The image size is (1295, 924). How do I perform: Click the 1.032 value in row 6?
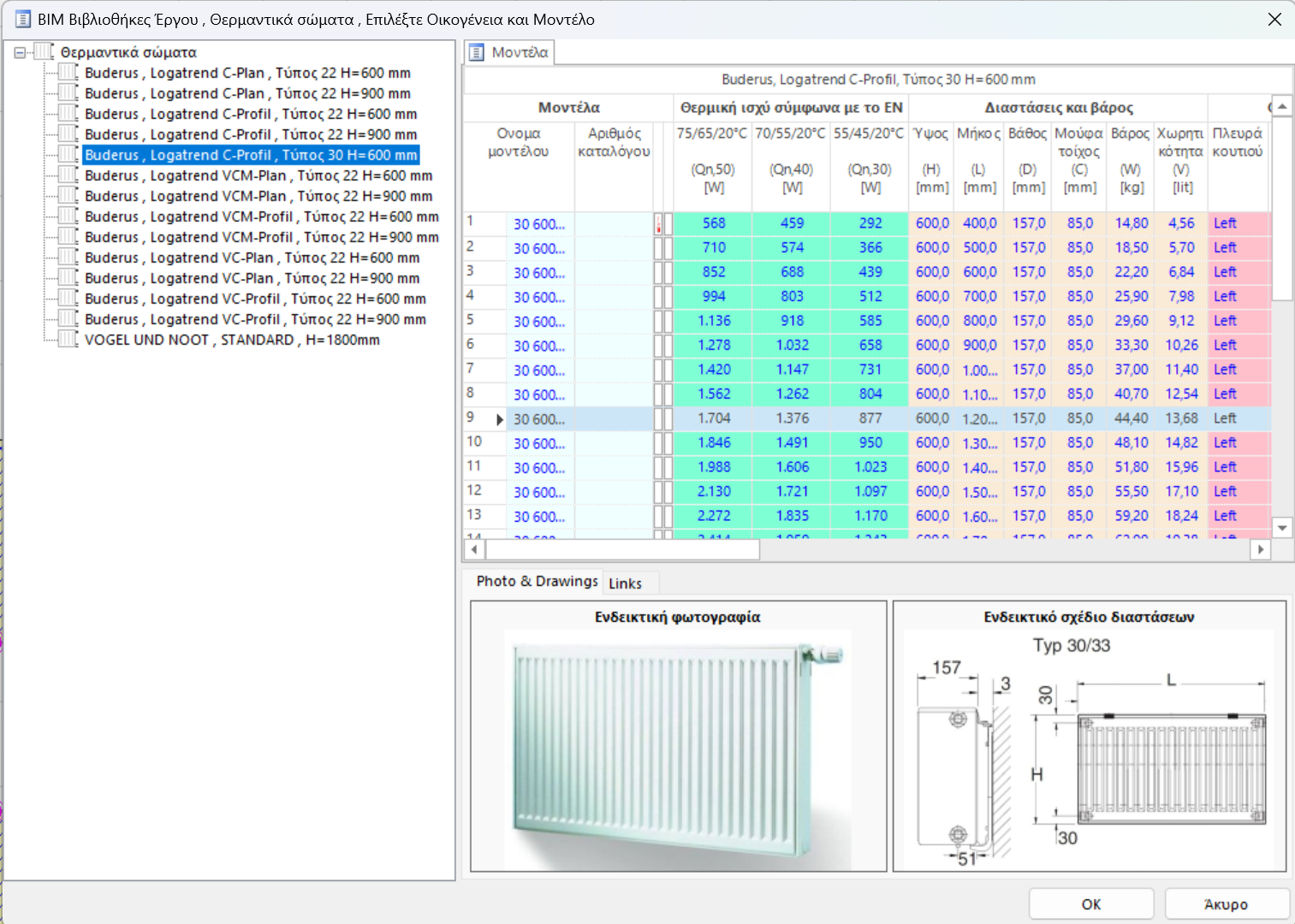(x=792, y=346)
